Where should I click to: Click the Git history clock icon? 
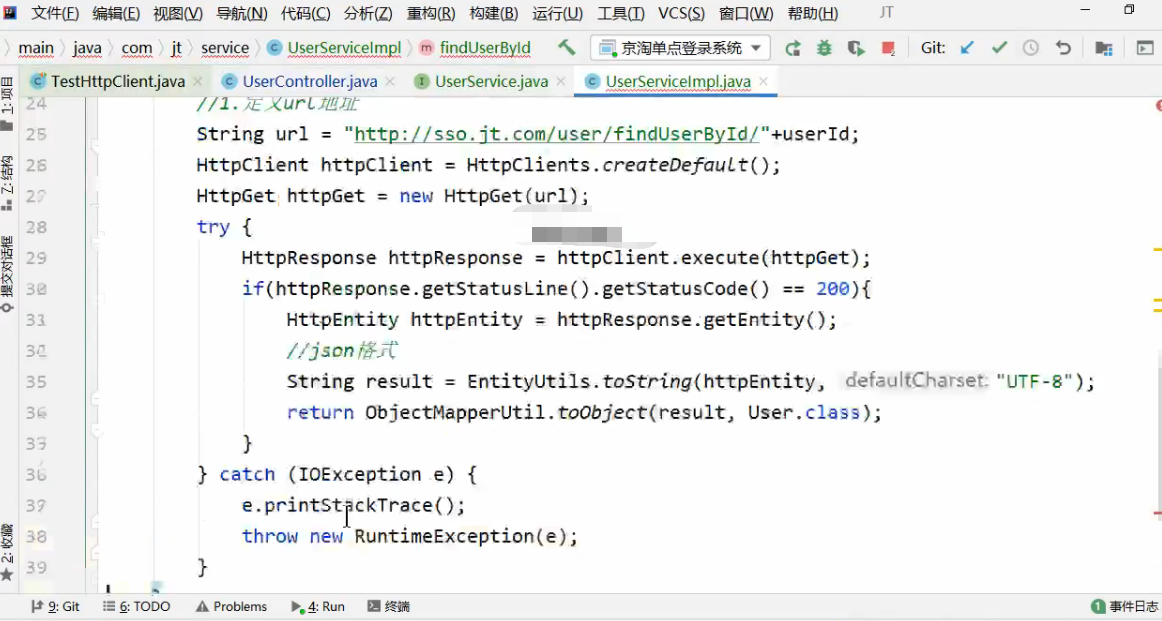click(1031, 48)
